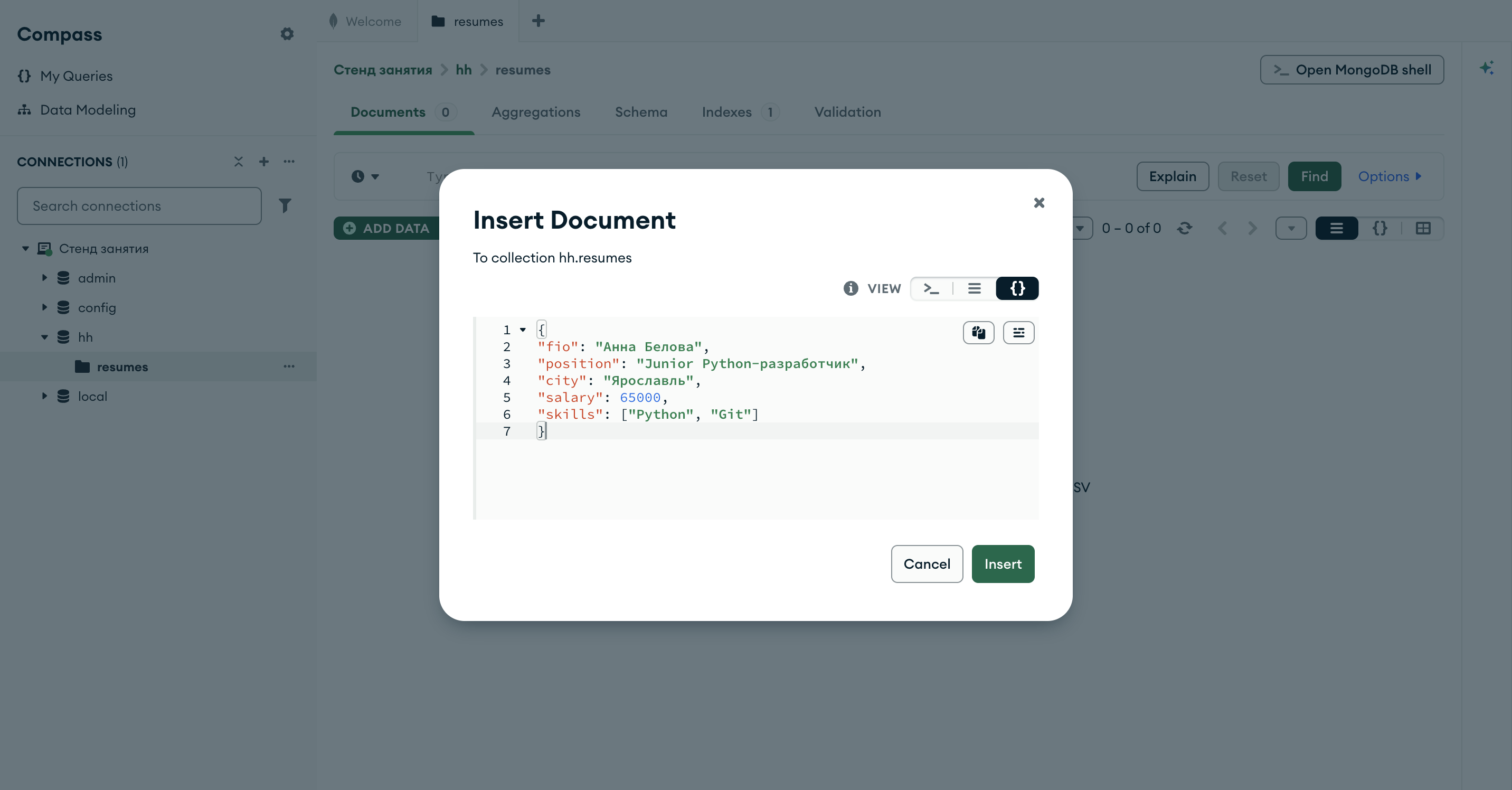This screenshot has height=790, width=1512.
Task: Click Стенд занятия breadcrumb link
Action: click(x=383, y=70)
